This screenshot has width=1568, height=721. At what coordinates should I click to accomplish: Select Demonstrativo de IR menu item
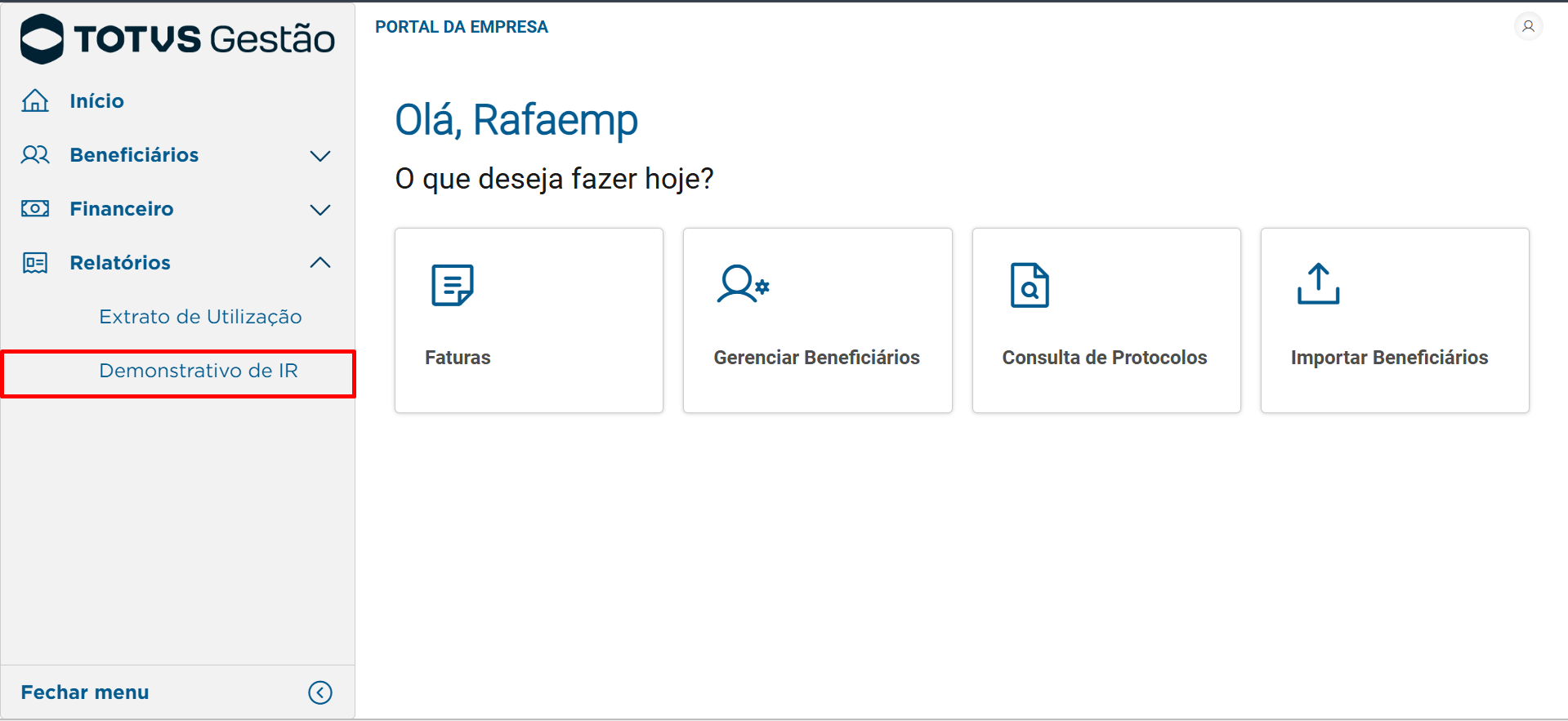(x=199, y=371)
